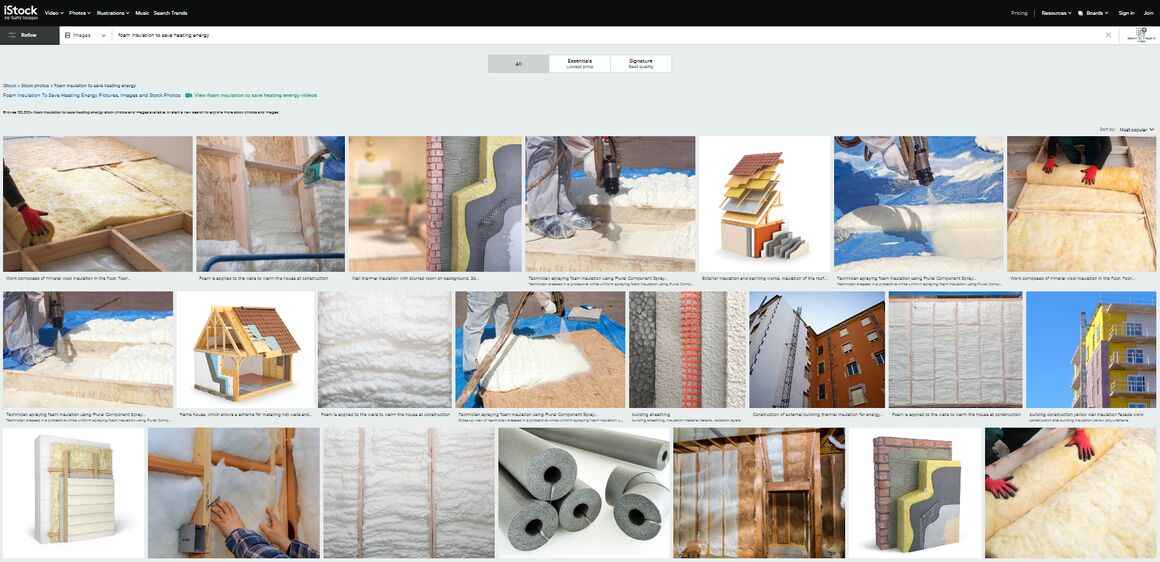
Task: Expand the Photos dropdown menu
Action: 80,13
